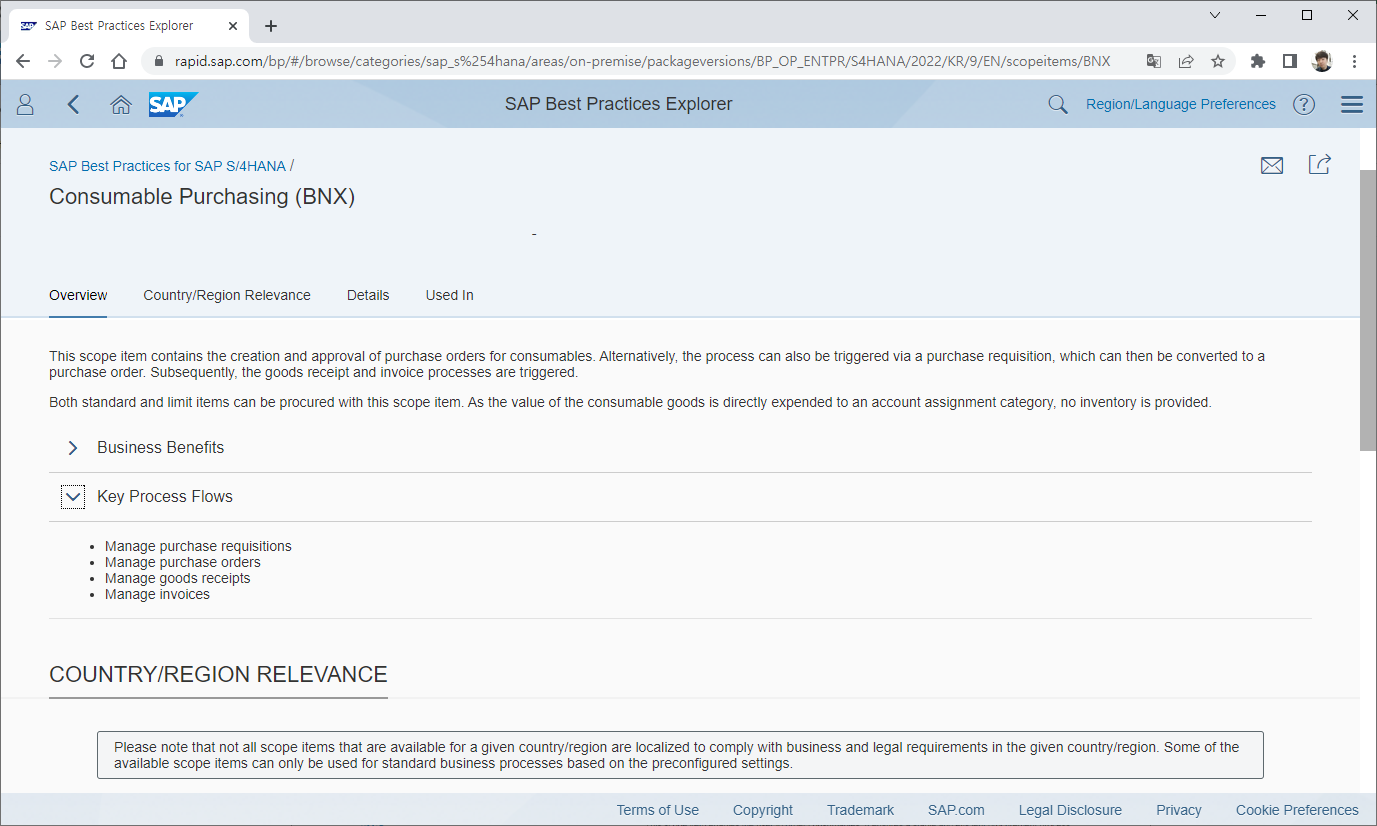Click 'Manage purchase orders' bullet text
Viewport: 1377px width, 826px height.
[183, 562]
